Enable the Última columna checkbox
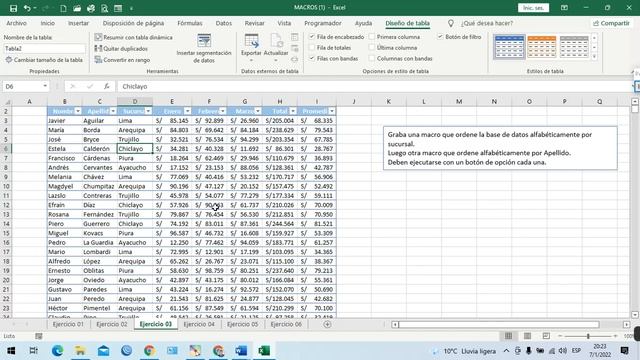The image size is (640, 360). click(x=372, y=48)
